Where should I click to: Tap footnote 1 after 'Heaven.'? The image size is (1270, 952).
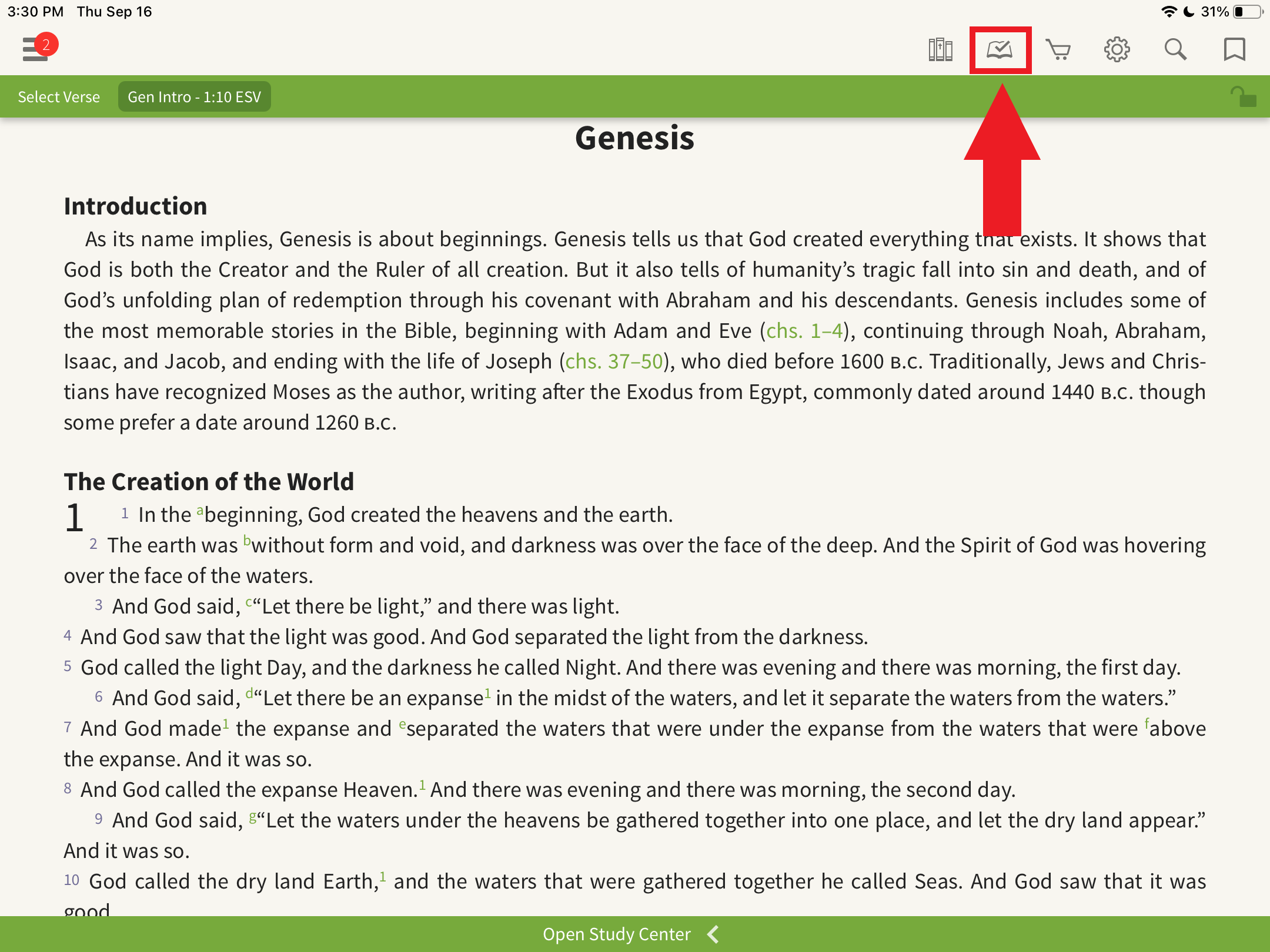(x=422, y=785)
